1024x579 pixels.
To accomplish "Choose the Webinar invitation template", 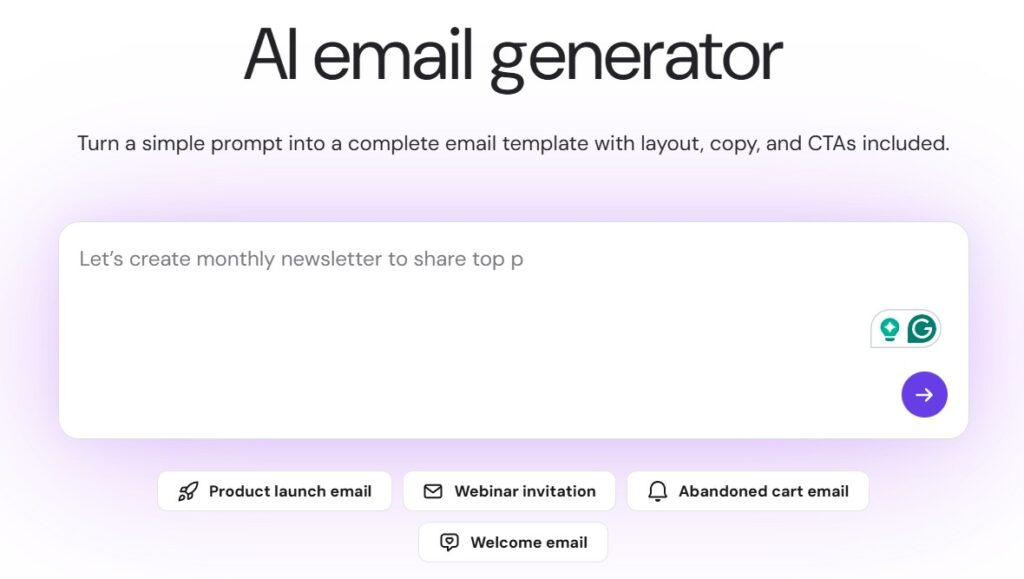I will pyautogui.click(x=509, y=490).
